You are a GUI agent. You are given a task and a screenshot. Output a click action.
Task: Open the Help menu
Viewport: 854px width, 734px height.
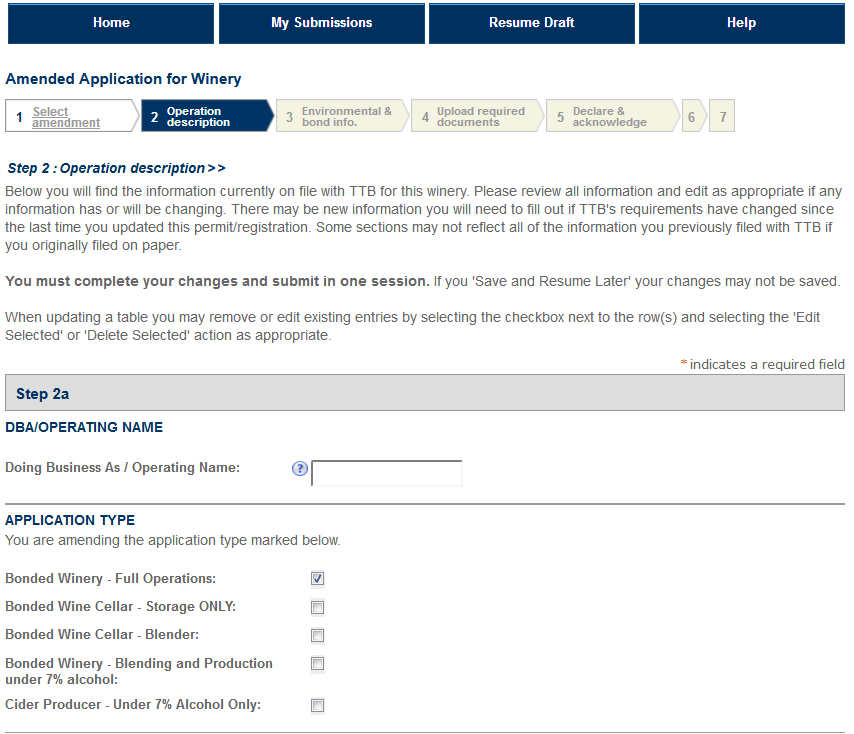(x=741, y=23)
